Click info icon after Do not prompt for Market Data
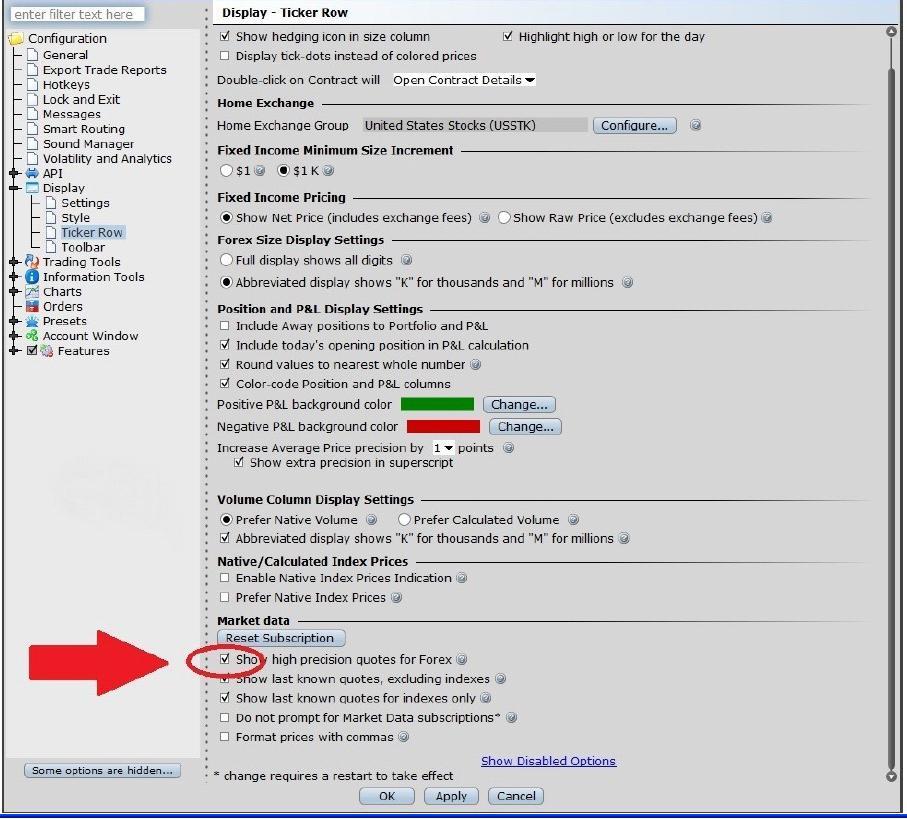 511,718
